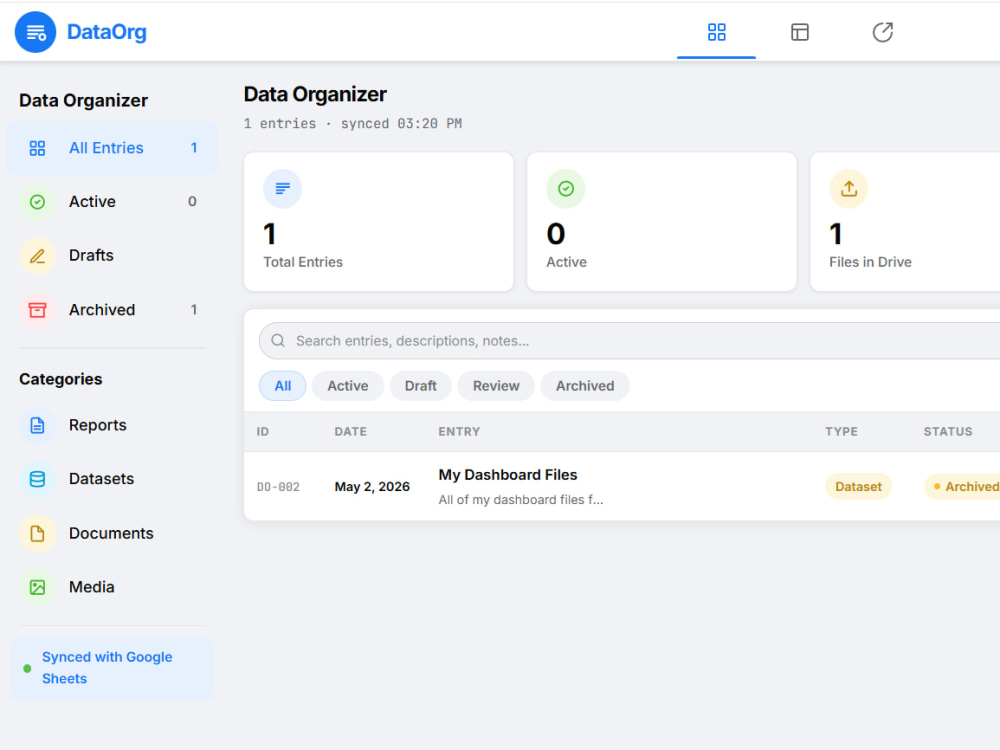Sort by the ENTRY column header

459,432
